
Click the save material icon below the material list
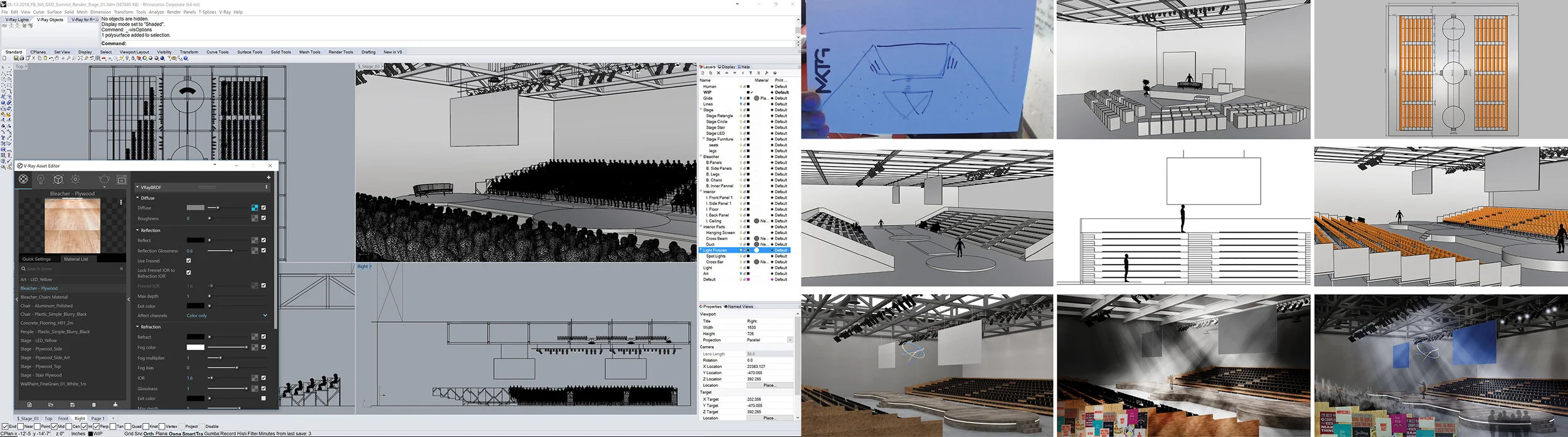point(72,404)
